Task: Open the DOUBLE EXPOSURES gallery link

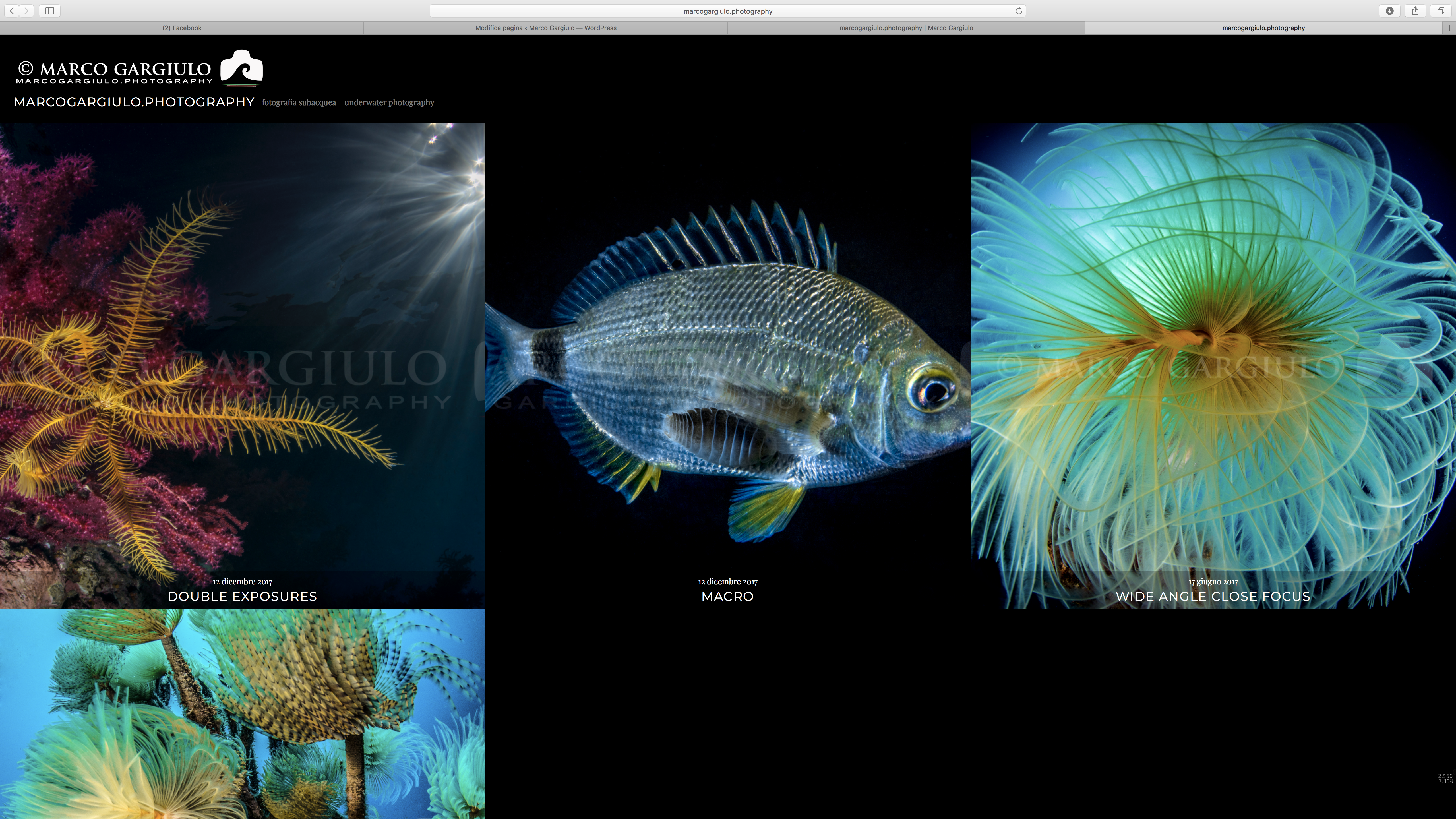Action: pos(243,596)
